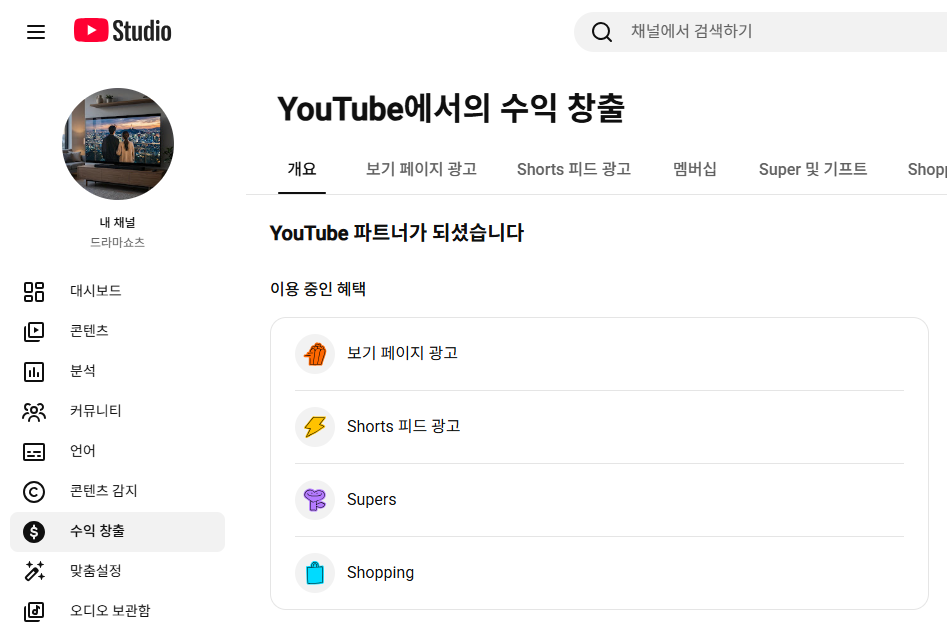Click the blue Shopping bag icon
The image size is (947, 624).
(315, 573)
